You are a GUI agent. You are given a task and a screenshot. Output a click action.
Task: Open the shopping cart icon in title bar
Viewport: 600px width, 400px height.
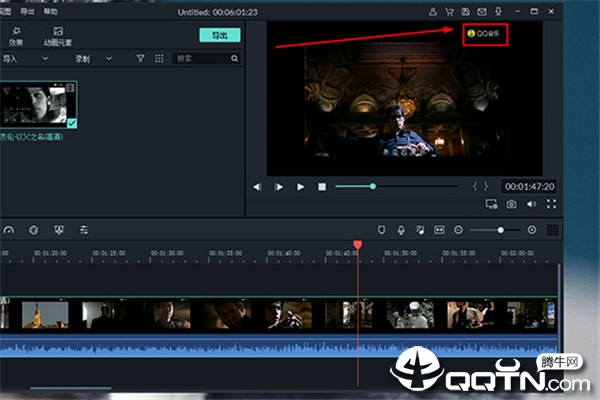pos(451,12)
